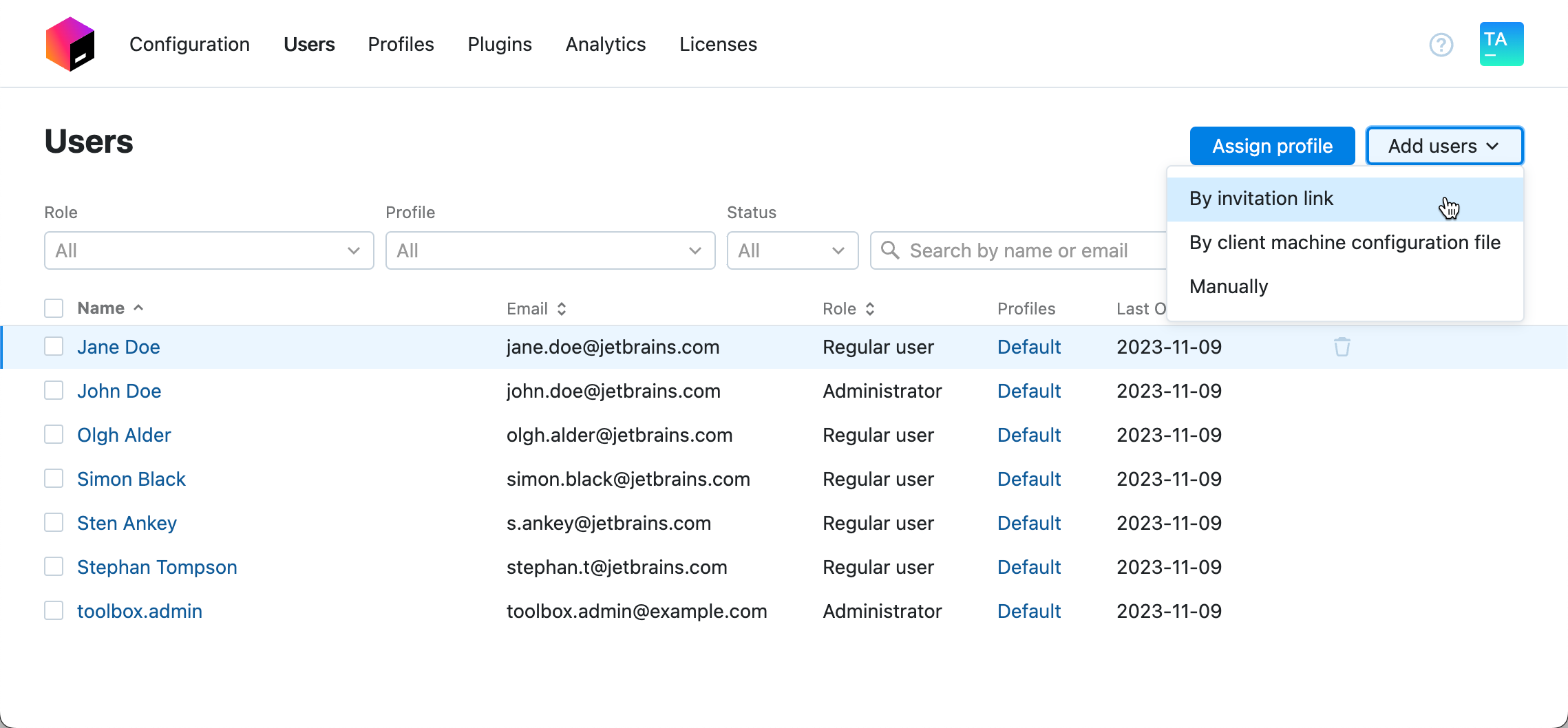The width and height of the screenshot is (1568, 728).
Task: Go to the Users tab
Action: pos(309,44)
